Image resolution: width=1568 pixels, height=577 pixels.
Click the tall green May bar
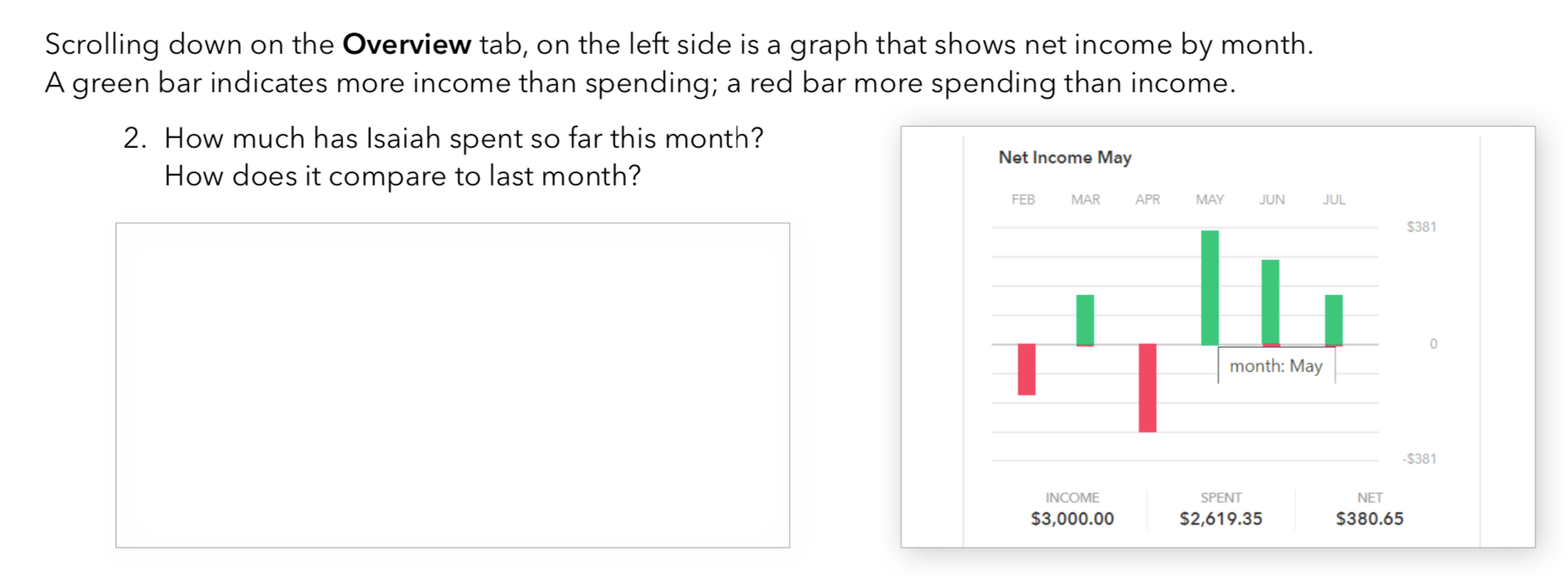1209,287
